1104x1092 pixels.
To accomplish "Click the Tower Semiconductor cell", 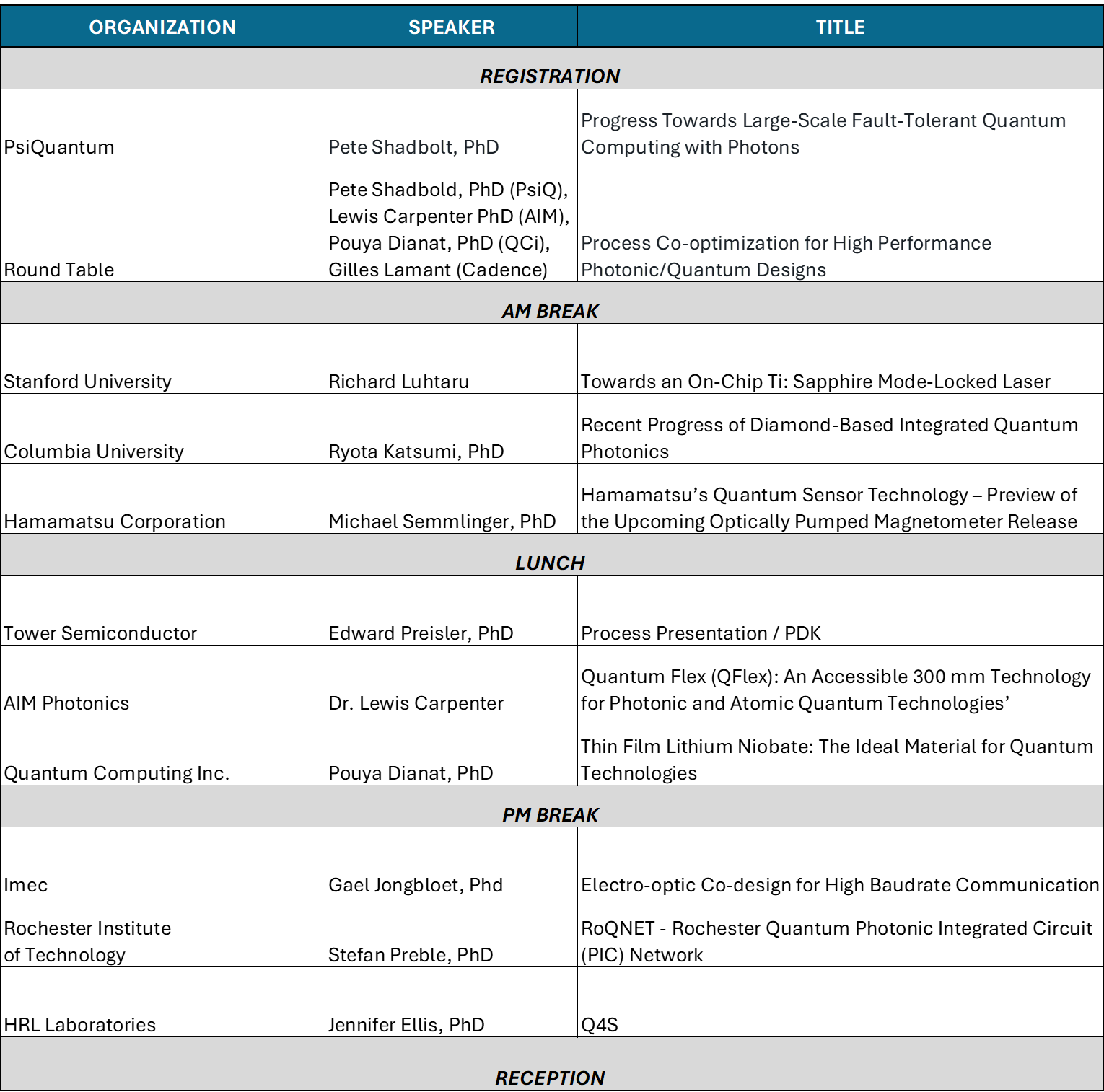I will 162,610.
